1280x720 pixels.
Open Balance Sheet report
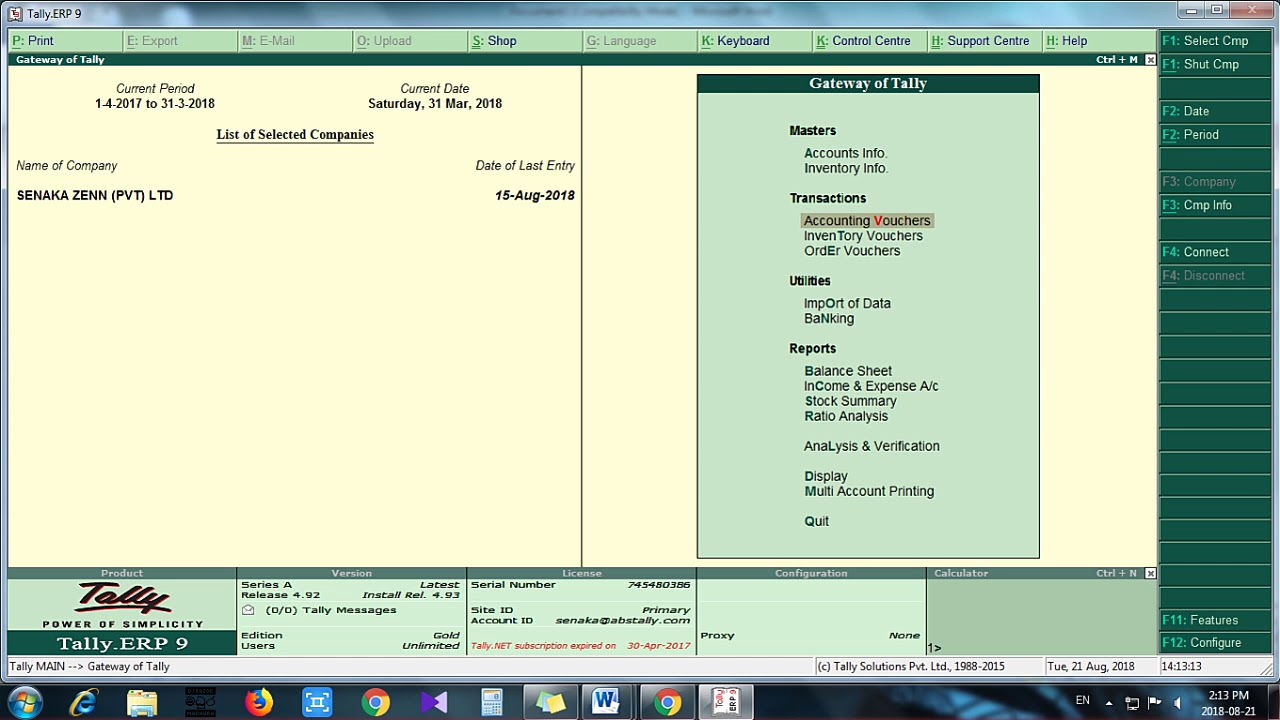click(x=848, y=371)
